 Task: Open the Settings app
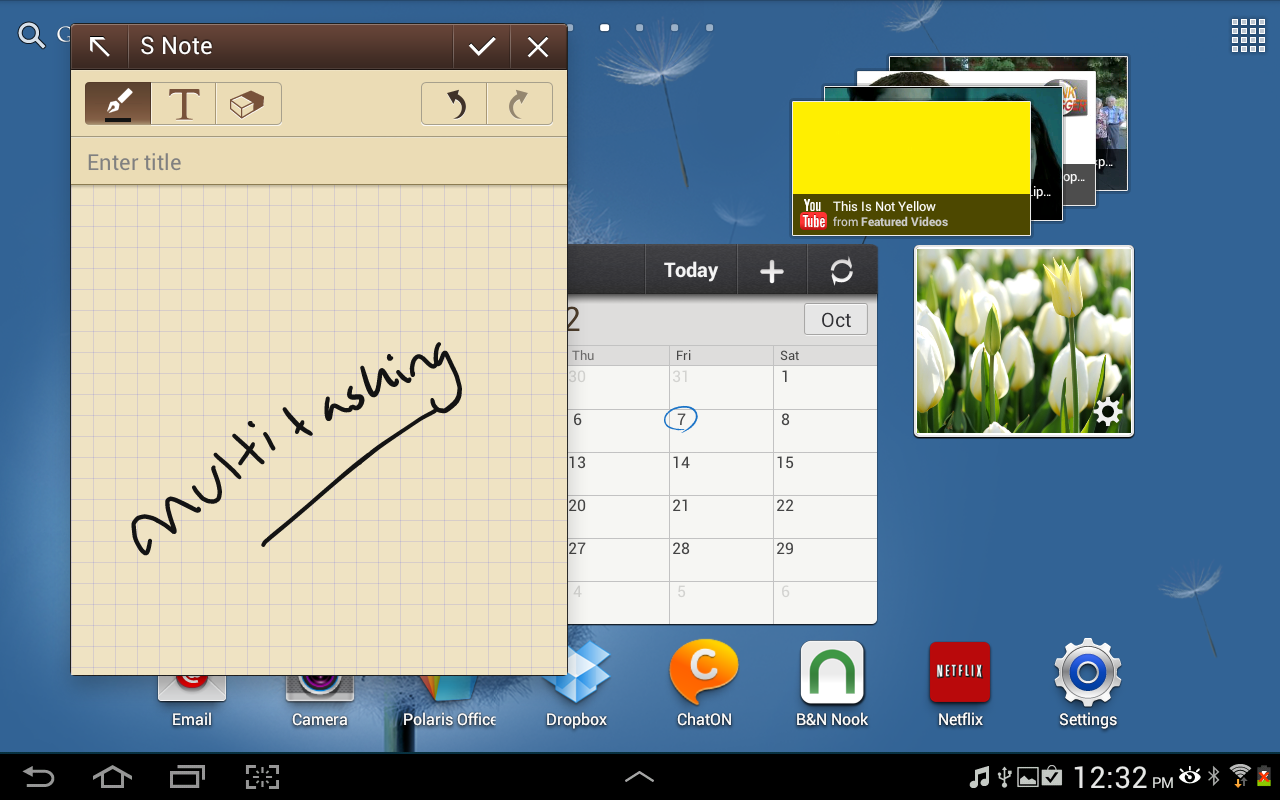coord(1088,685)
